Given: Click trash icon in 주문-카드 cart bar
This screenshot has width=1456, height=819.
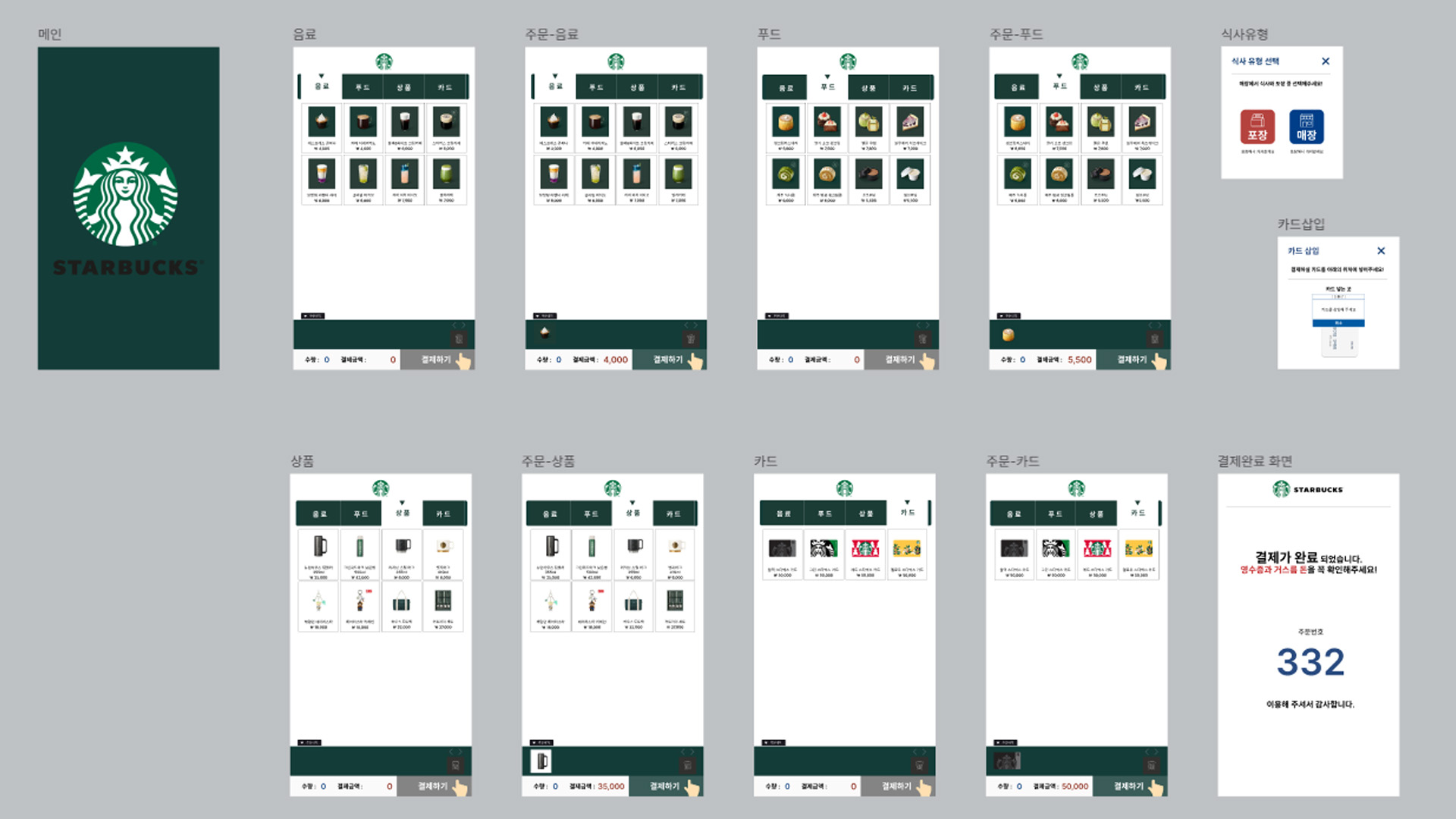Looking at the screenshot, I should [1151, 765].
